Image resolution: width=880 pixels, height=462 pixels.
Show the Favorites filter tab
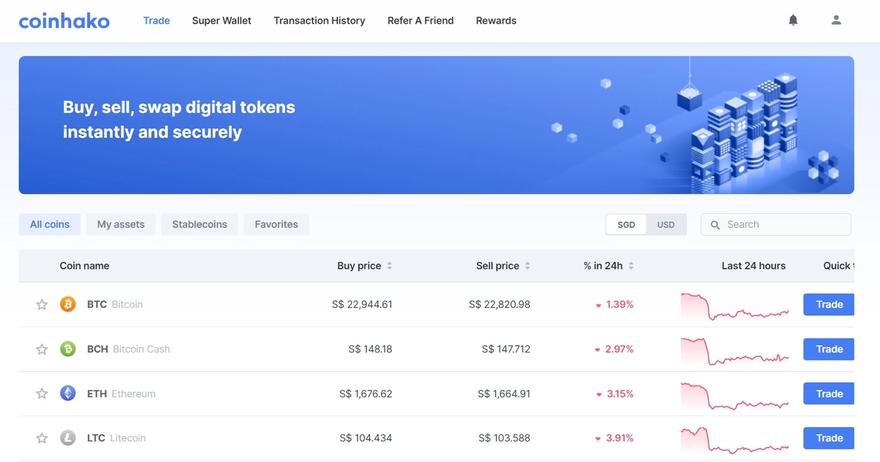[x=276, y=225]
